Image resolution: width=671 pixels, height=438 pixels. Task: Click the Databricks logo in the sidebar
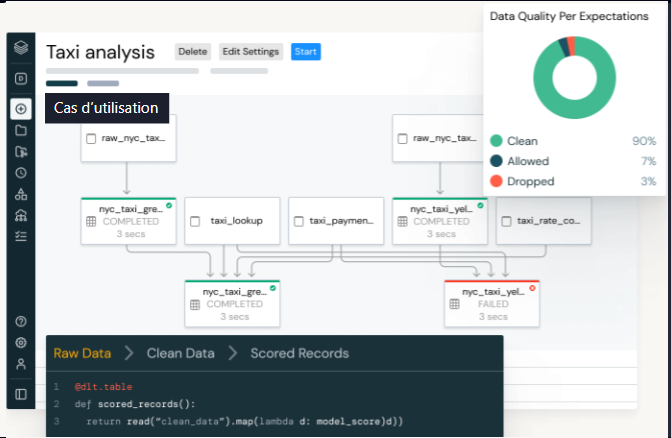[x=21, y=48]
